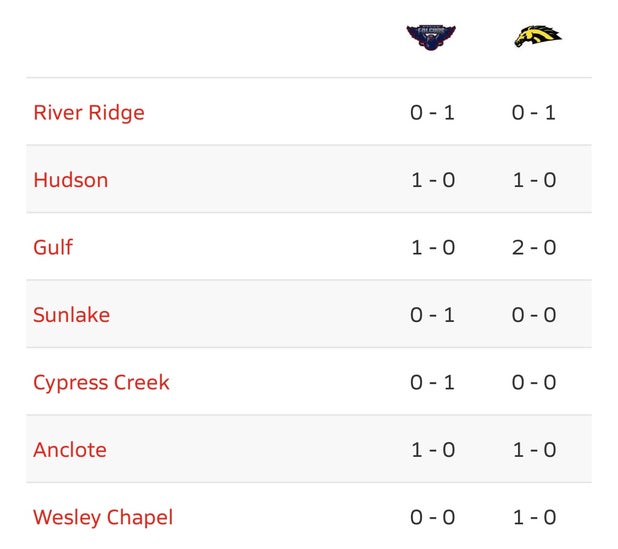The height and width of the screenshot is (549, 618).
Task: Click the 0 - 0 record in the Wesley Chapel row
Action: 432,517
